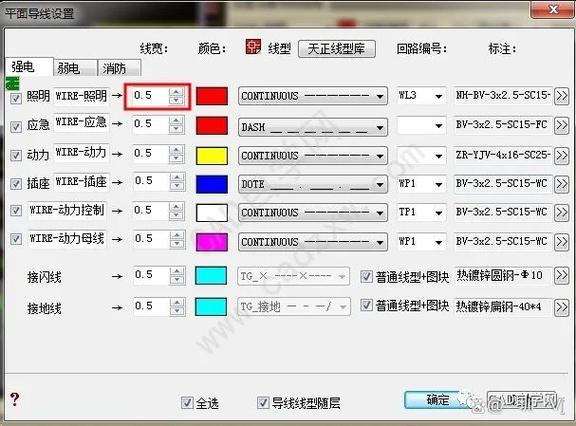This screenshot has width=576, height=426.
Task: Toggle the 全选 checkbox
Action: point(187,402)
